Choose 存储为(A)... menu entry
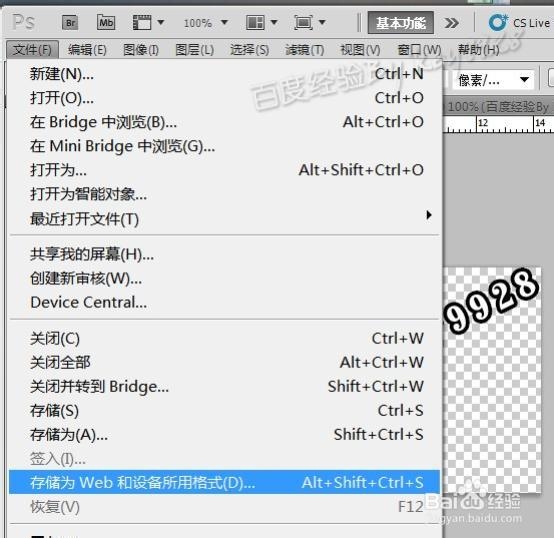The width and height of the screenshot is (554, 538). pyautogui.click(x=224, y=434)
